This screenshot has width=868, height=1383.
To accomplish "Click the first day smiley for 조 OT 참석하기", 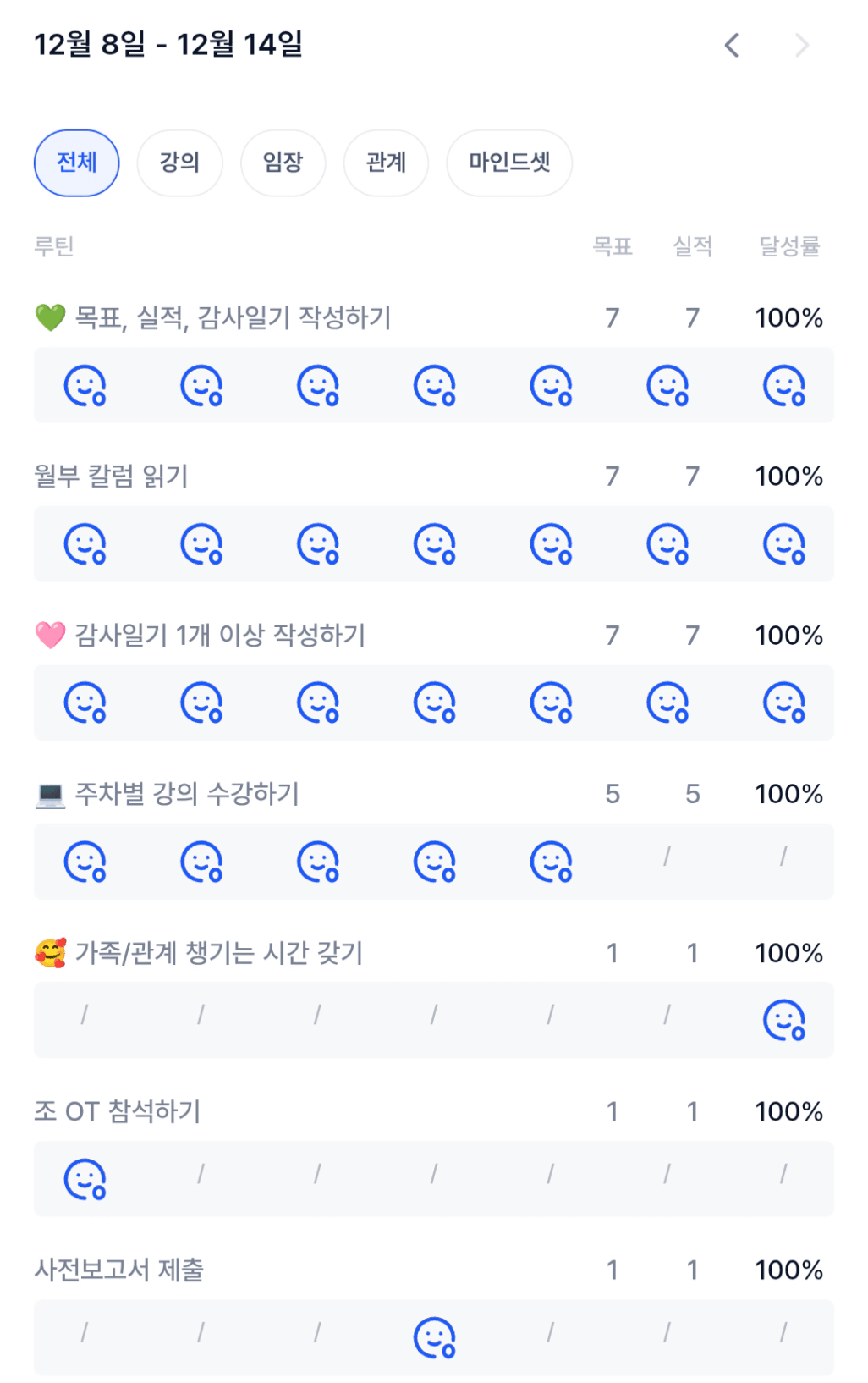I will click(x=85, y=1179).
